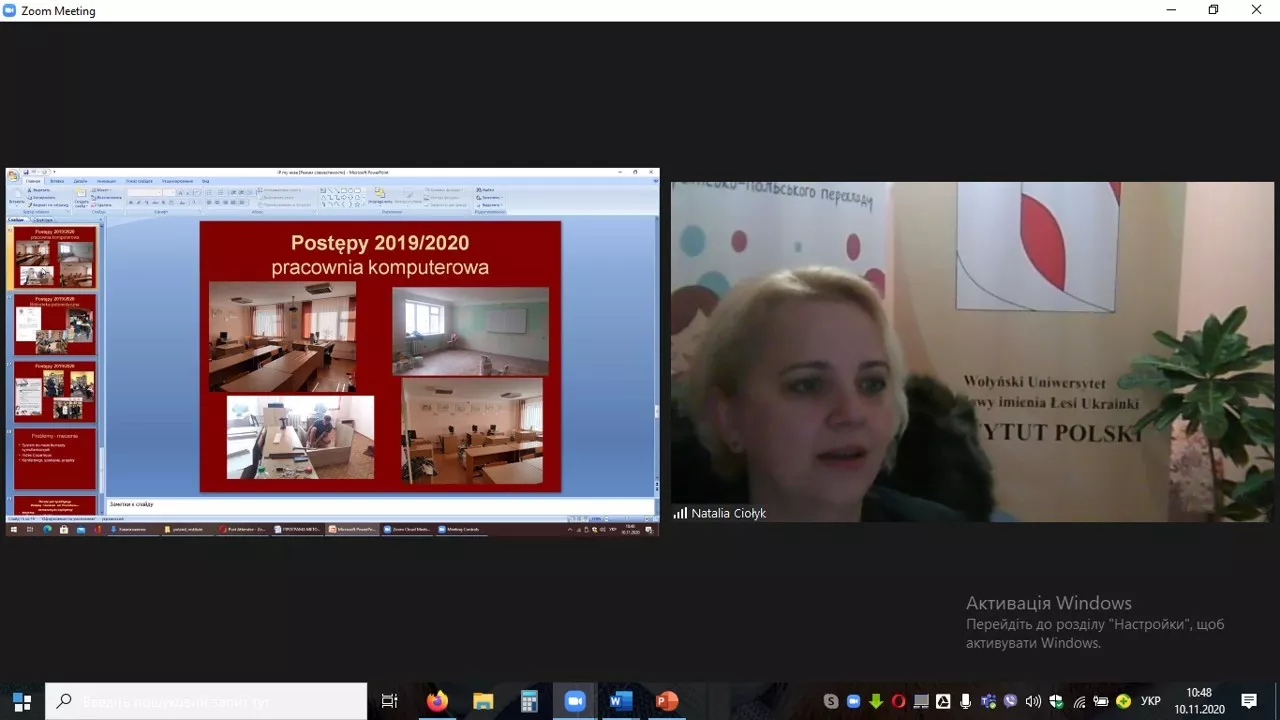This screenshot has height=720, width=1280.
Task: Click the Skype icon in system tray
Action: (831, 701)
